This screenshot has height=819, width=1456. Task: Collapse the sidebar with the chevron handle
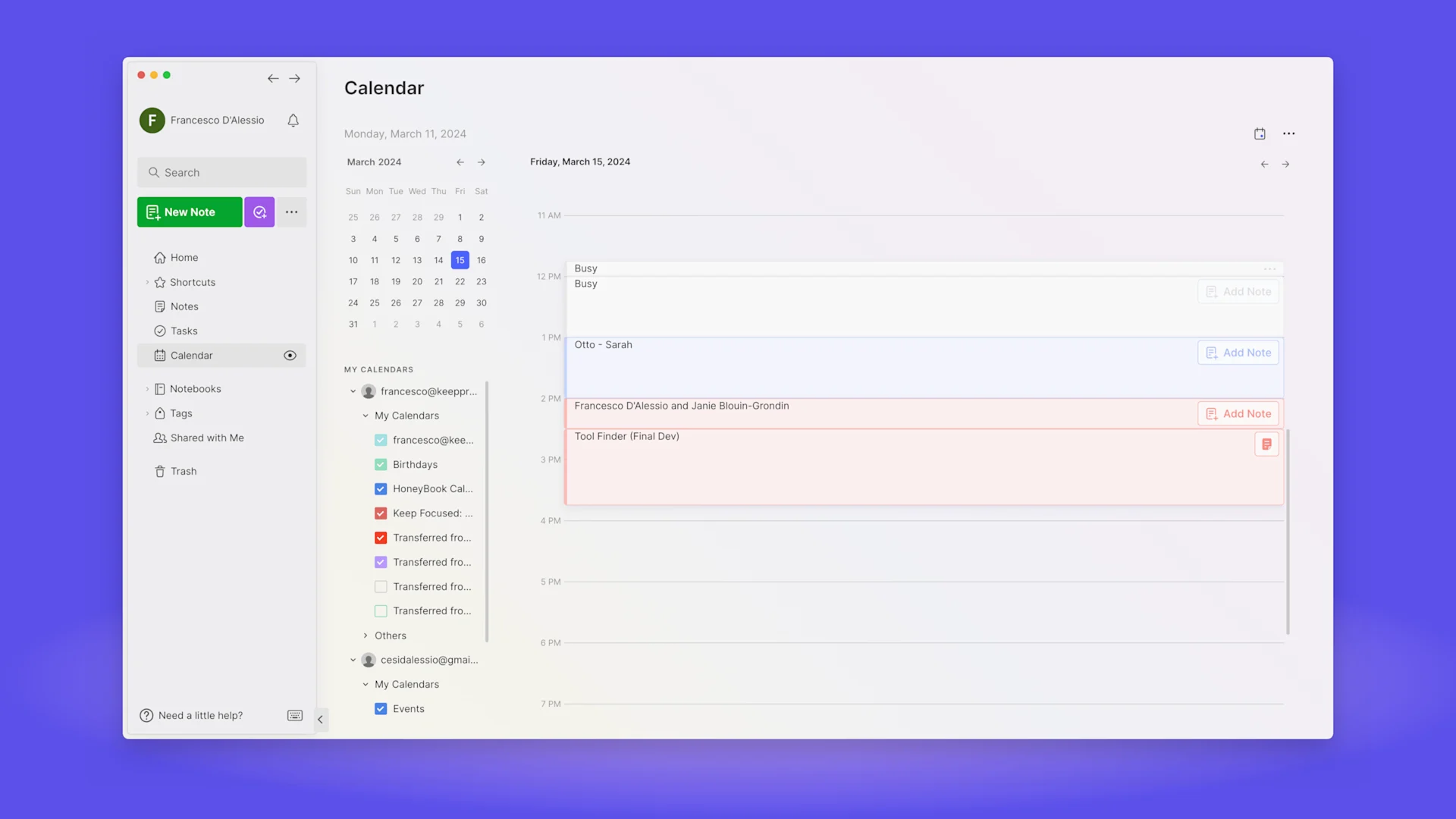tap(320, 720)
